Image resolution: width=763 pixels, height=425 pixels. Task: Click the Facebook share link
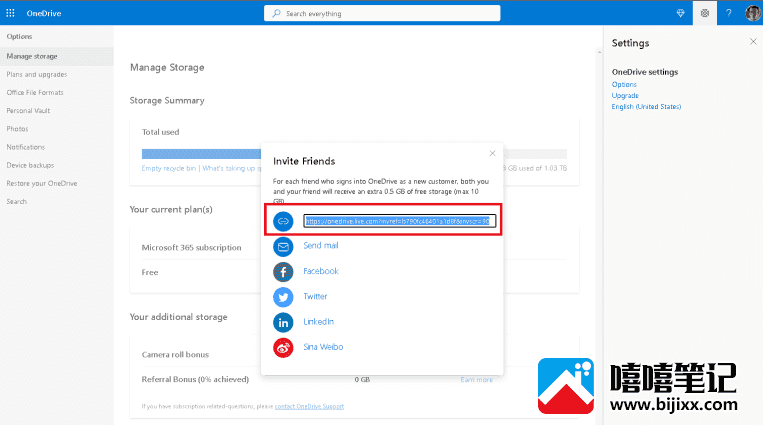(321, 271)
